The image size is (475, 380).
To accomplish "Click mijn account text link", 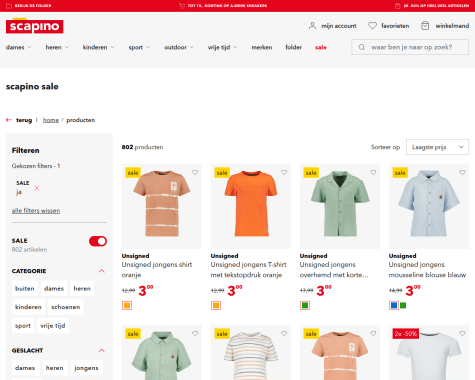I will 339,26.
